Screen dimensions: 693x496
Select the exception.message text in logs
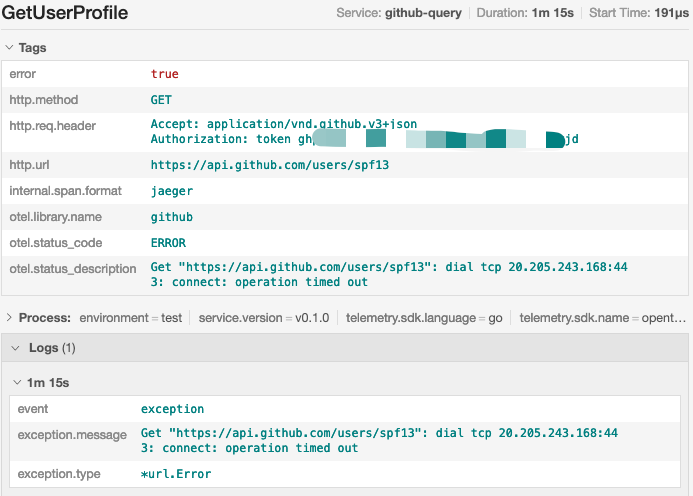coord(379,441)
